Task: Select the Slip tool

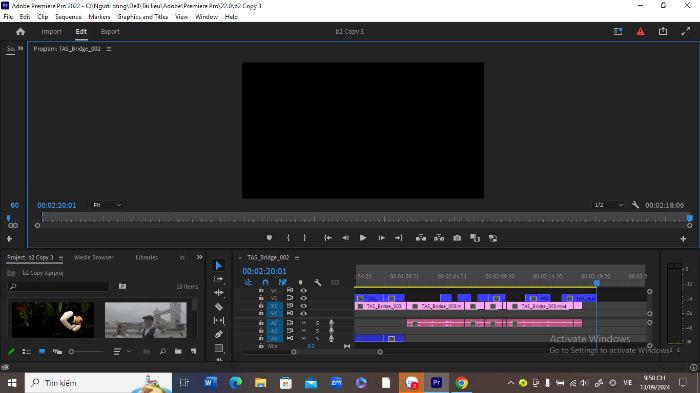Action: point(219,321)
